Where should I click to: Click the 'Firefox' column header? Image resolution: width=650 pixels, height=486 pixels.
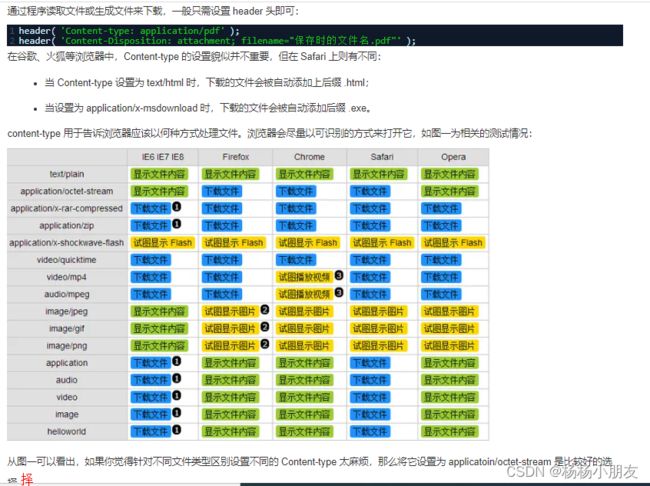[235, 157]
